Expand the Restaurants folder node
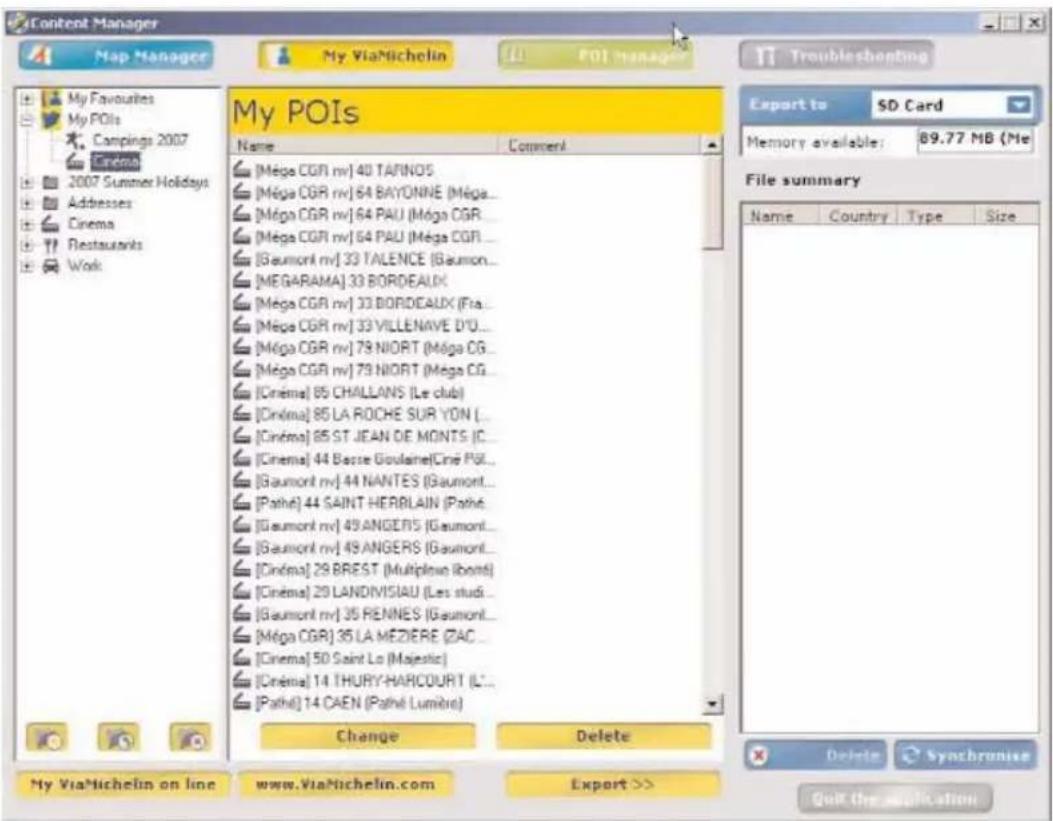This screenshot has width=1053, height=821. pyautogui.click(x=27, y=245)
